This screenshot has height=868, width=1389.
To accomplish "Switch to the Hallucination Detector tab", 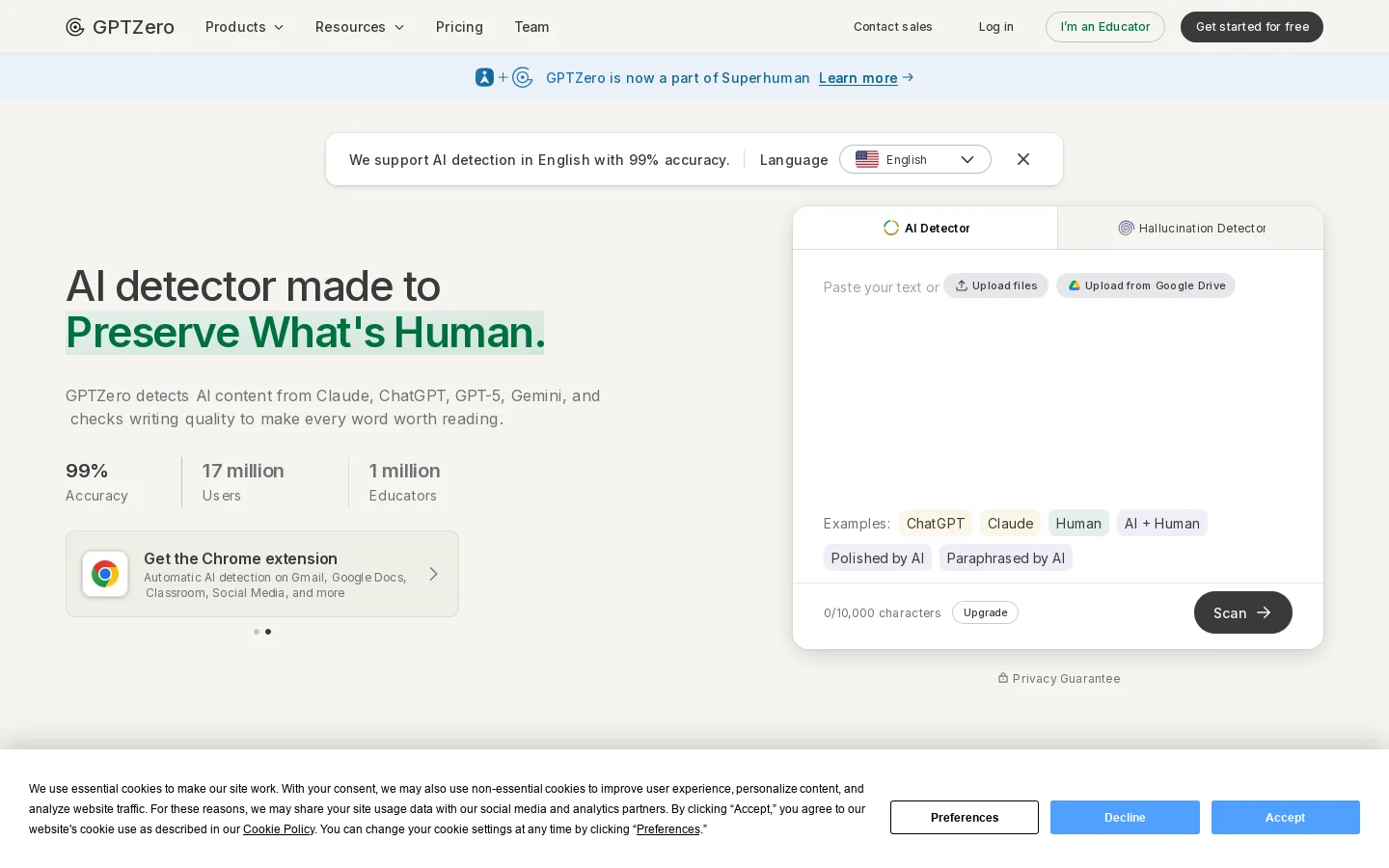I will click(x=1190, y=228).
